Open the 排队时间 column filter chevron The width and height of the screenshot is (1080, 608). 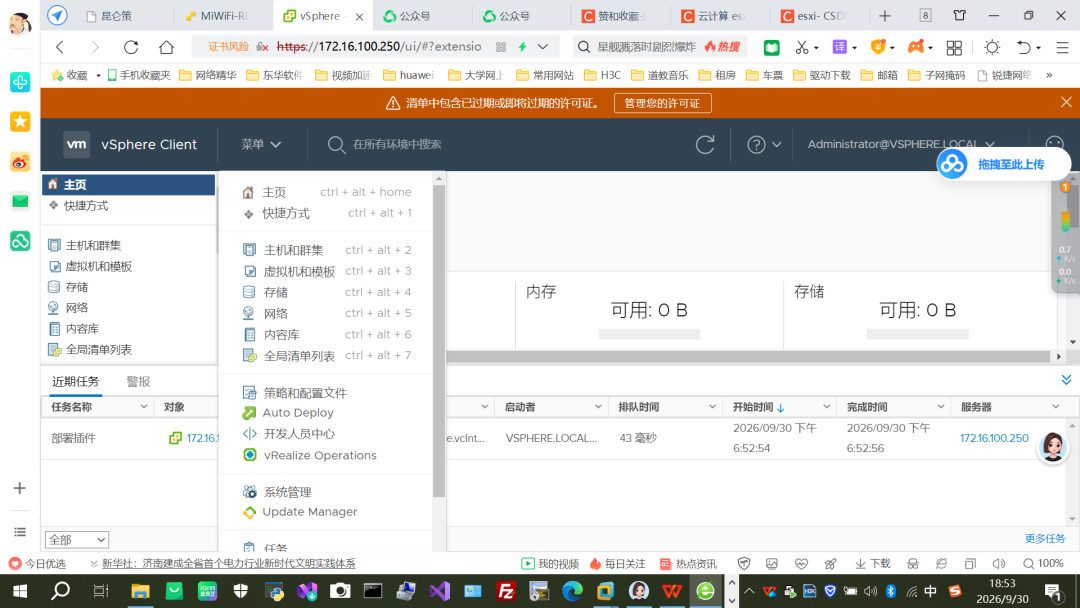(712, 407)
